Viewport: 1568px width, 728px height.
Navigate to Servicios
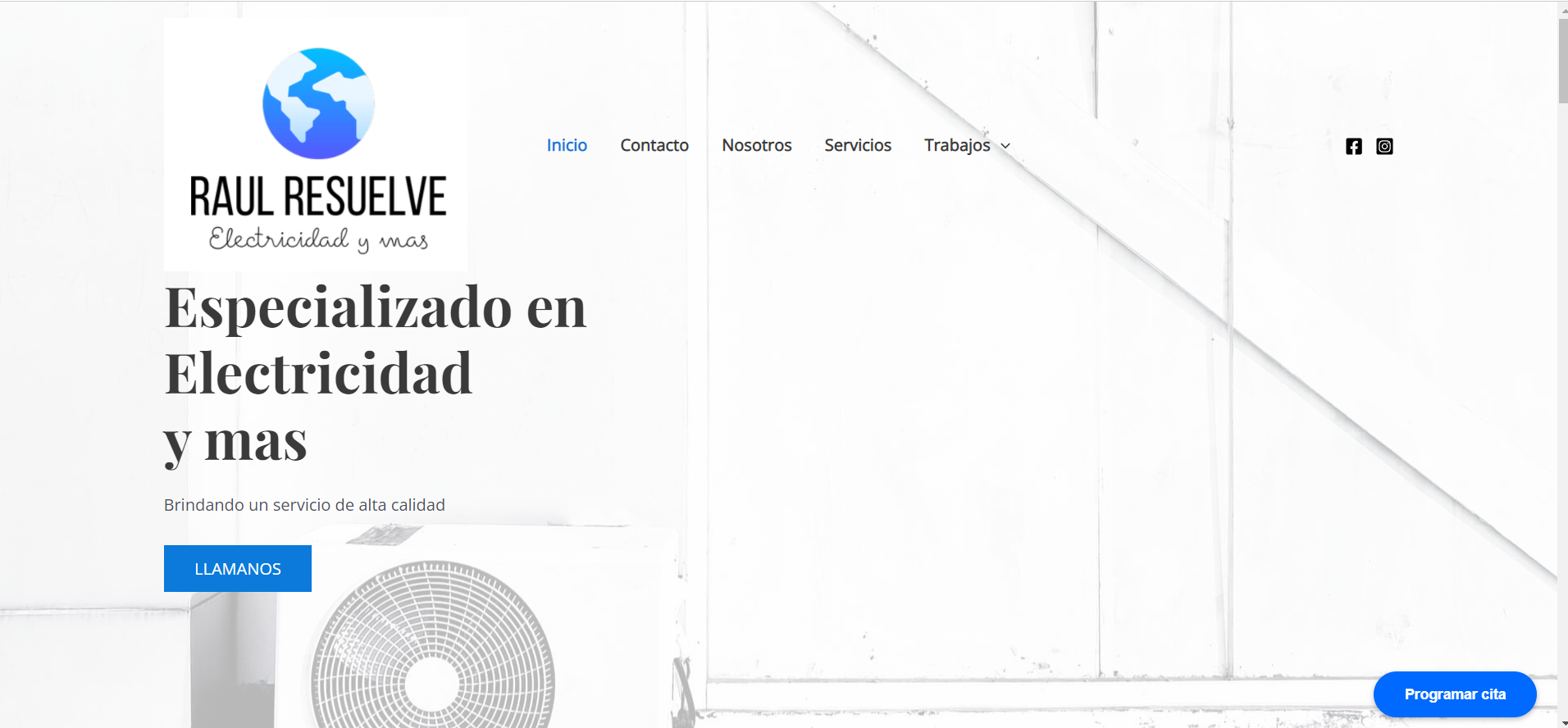(858, 145)
